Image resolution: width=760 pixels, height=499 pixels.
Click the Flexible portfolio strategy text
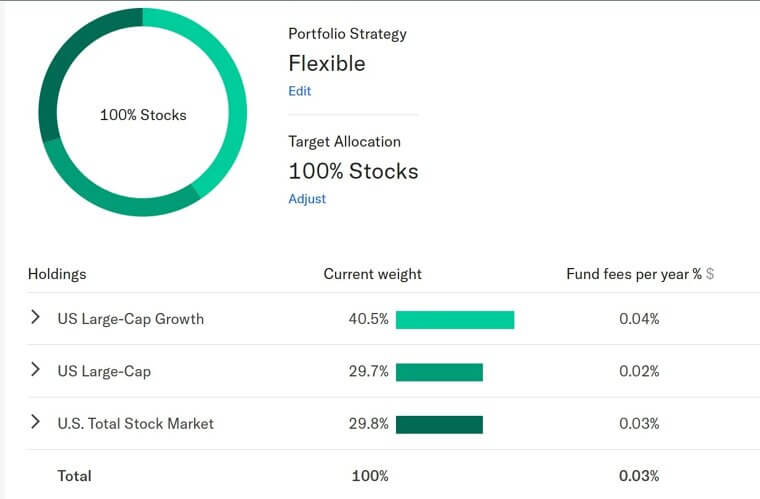tap(326, 64)
